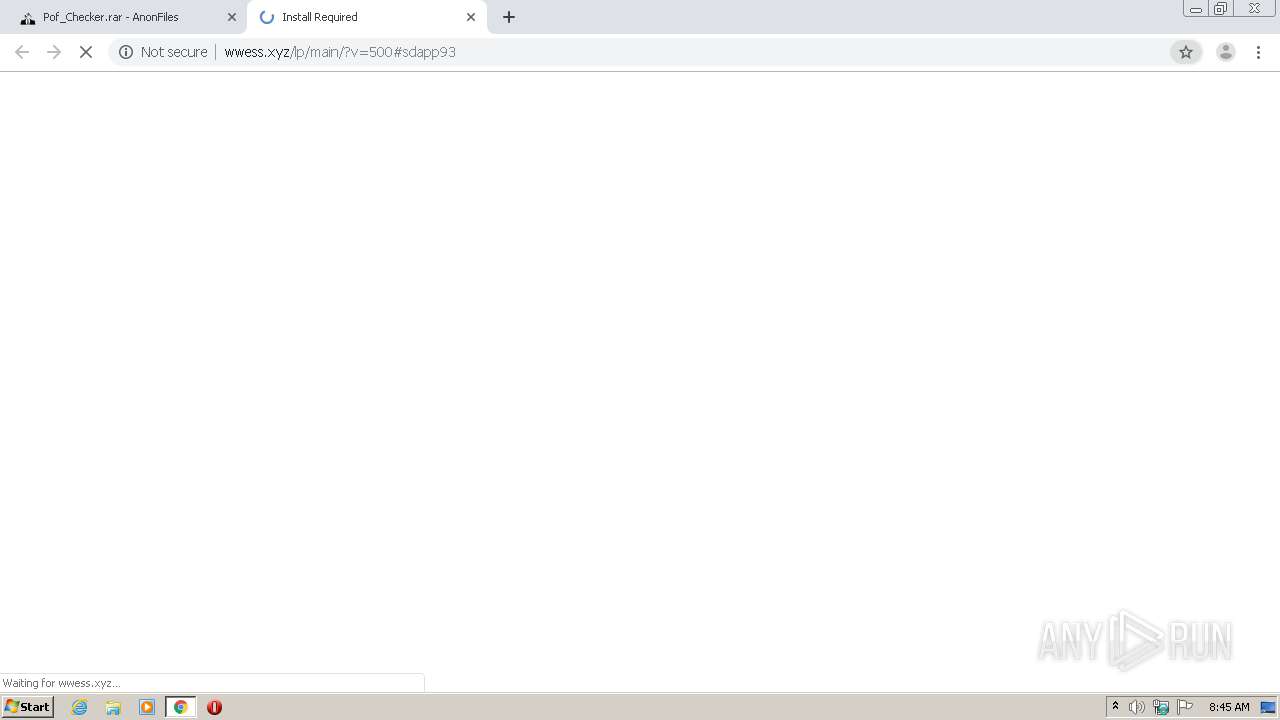Minimize the Chrome window
The image size is (1280, 720).
[1195, 9]
